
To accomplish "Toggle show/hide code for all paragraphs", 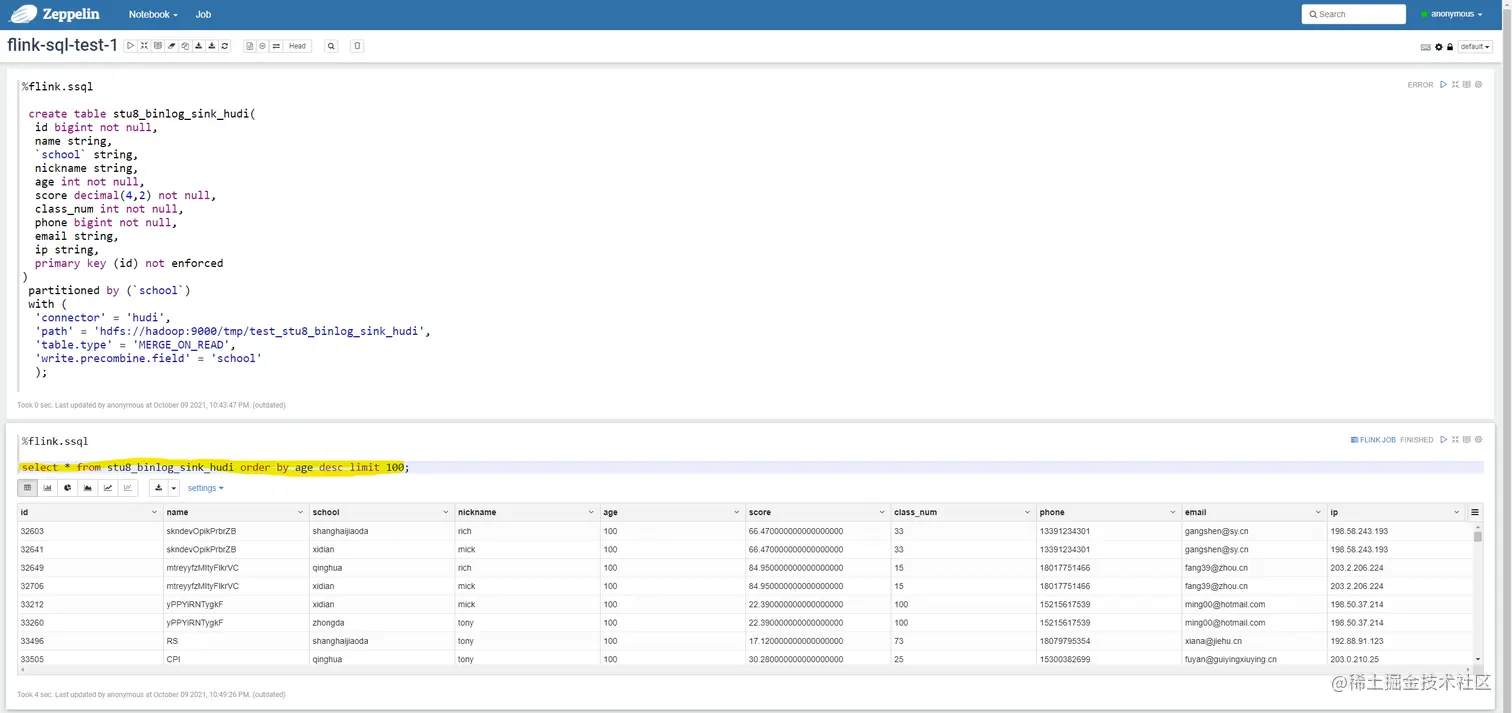I will click(x=144, y=46).
